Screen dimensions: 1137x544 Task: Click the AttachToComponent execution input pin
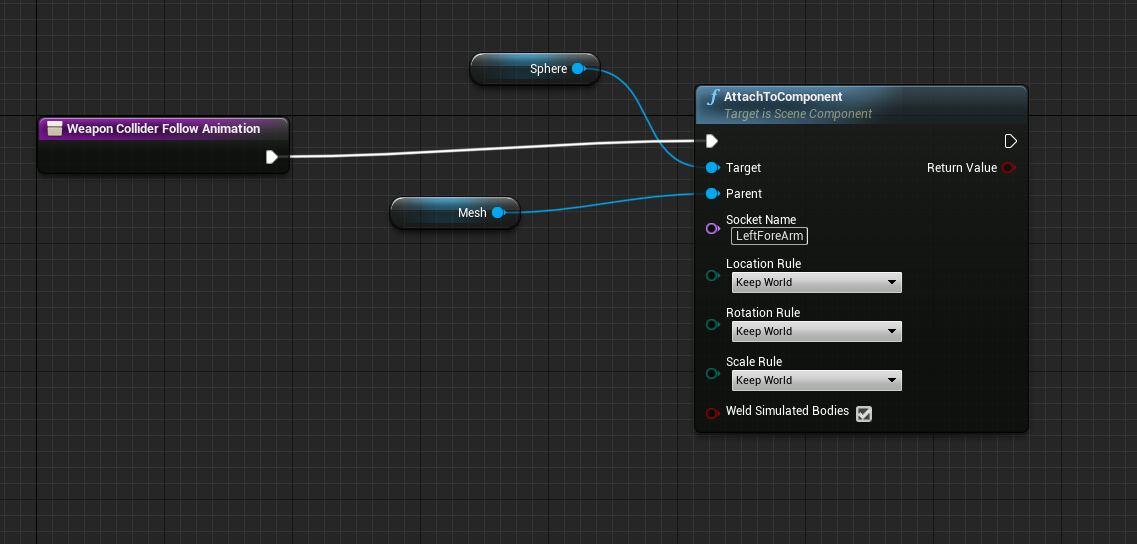(x=712, y=141)
